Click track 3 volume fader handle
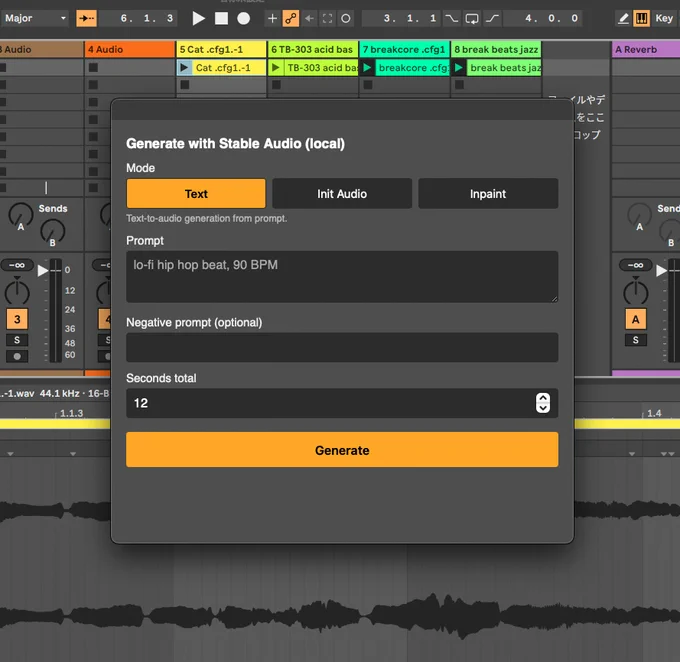 coord(42,271)
